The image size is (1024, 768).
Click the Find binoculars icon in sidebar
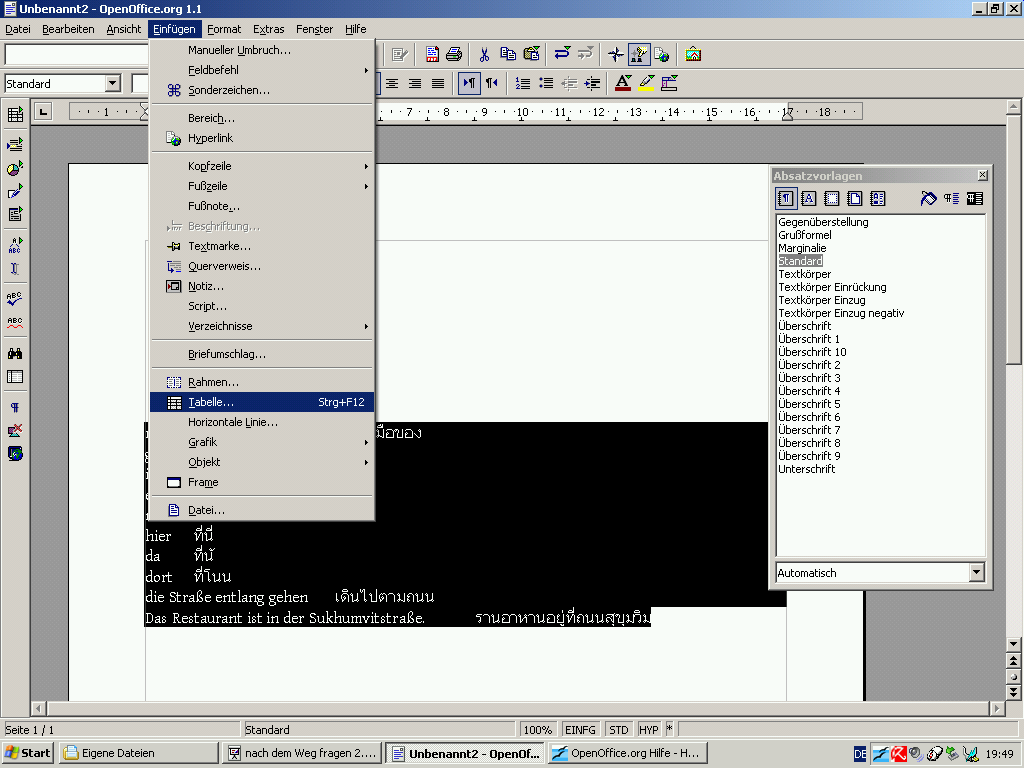tap(15, 353)
